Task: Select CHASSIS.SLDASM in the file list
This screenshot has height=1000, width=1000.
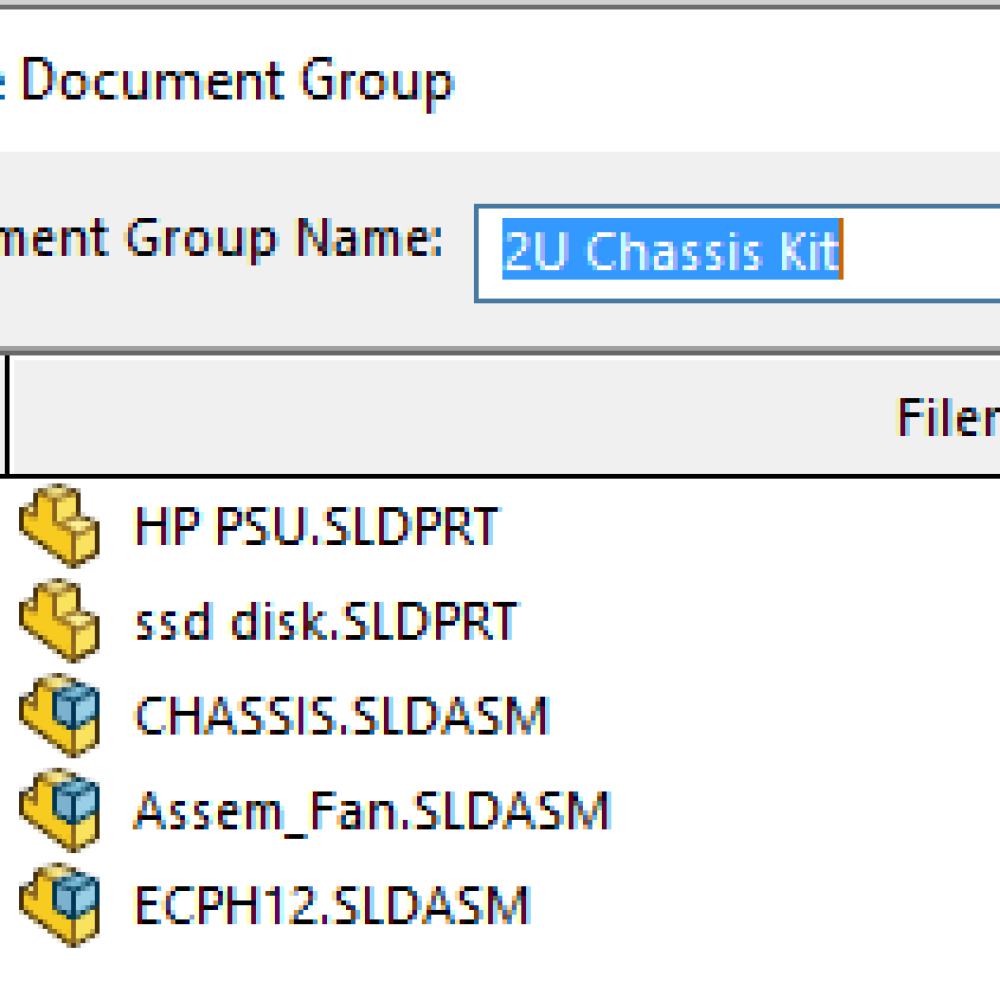Action: pyautogui.click(x=341, y=716)
